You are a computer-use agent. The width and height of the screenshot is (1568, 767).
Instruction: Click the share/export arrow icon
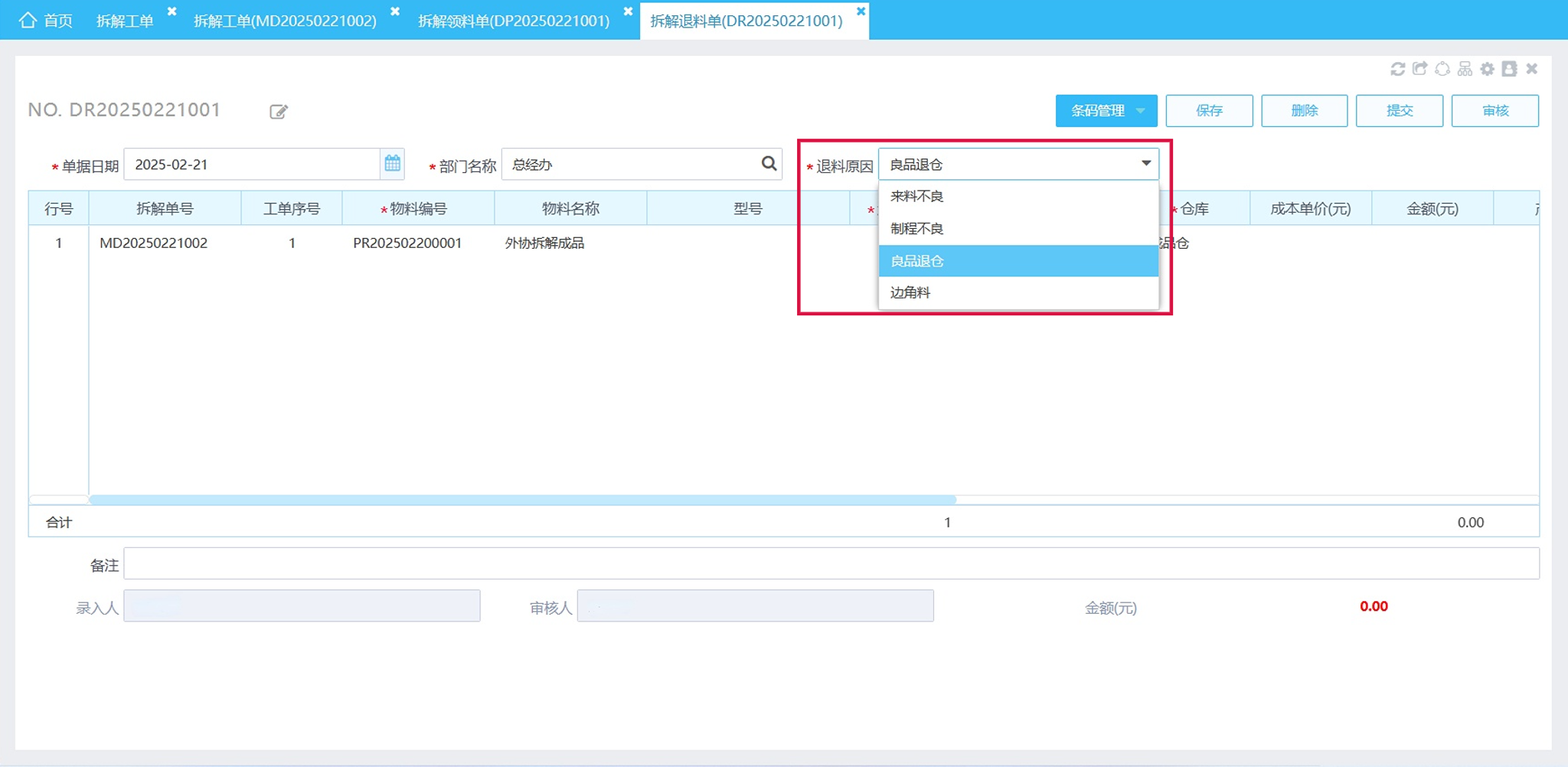[x=1419, y=69]
